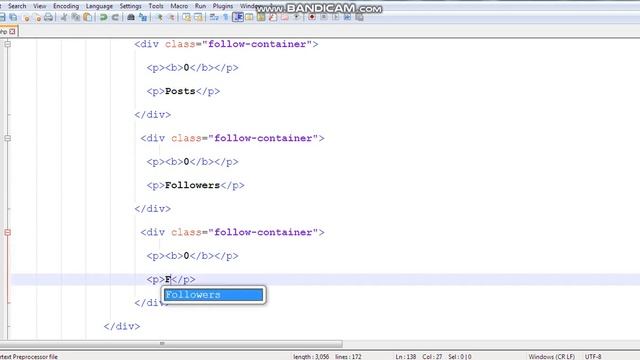
Task: Toggle the Function List icon
Action: pos(273,17)
